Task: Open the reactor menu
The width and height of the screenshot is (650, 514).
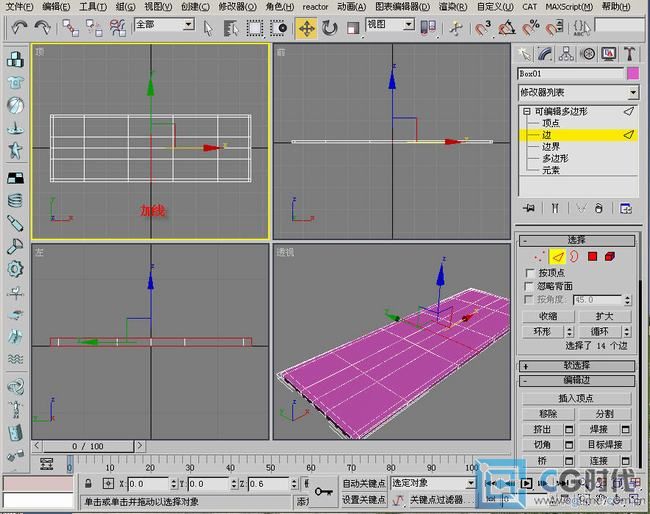Action: (x=315, y=7)
